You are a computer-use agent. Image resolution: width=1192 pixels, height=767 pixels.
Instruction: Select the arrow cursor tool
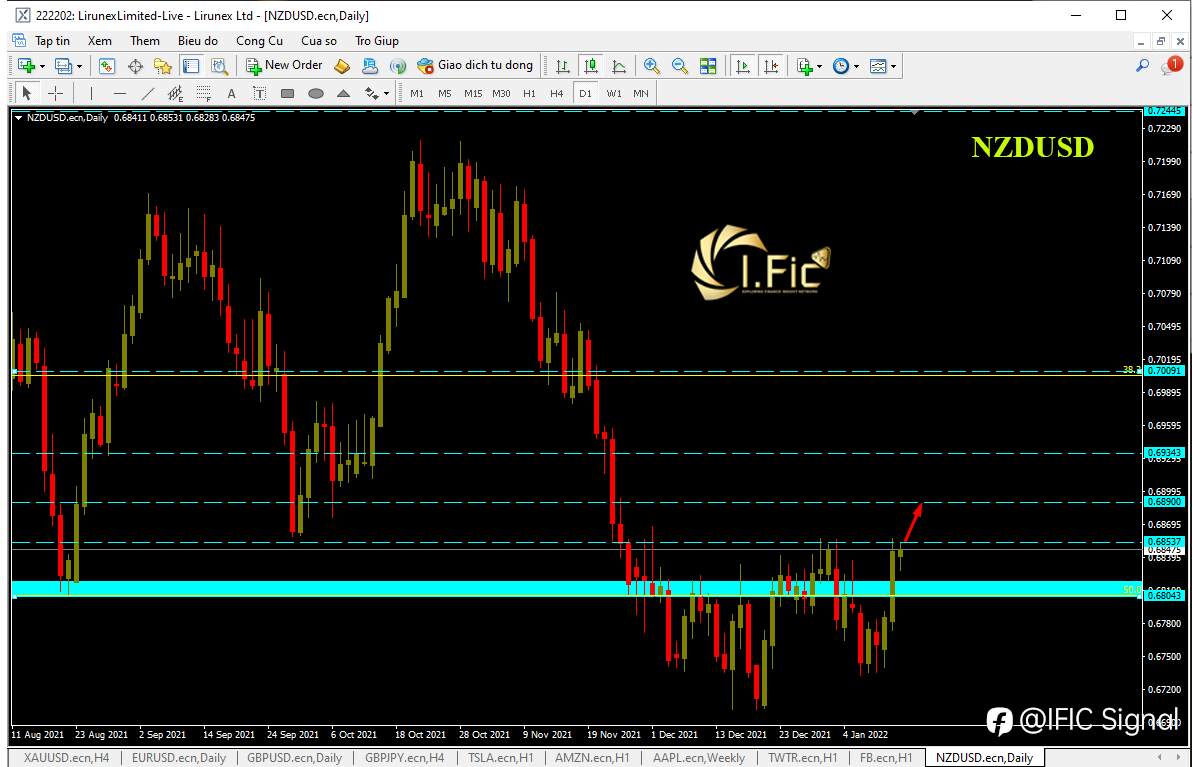27,93
